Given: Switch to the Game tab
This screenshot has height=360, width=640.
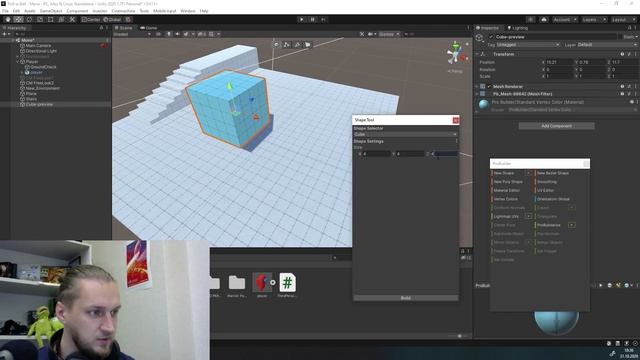Looking at the screenshot, I should (149, 28).
